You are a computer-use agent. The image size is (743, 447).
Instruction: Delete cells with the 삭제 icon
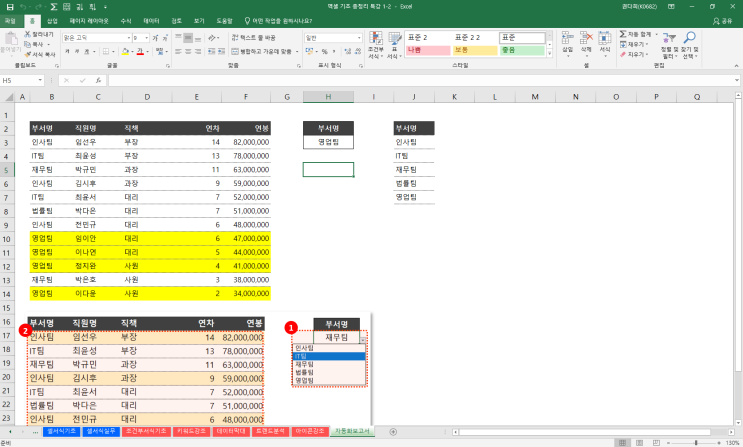point(586,45)
